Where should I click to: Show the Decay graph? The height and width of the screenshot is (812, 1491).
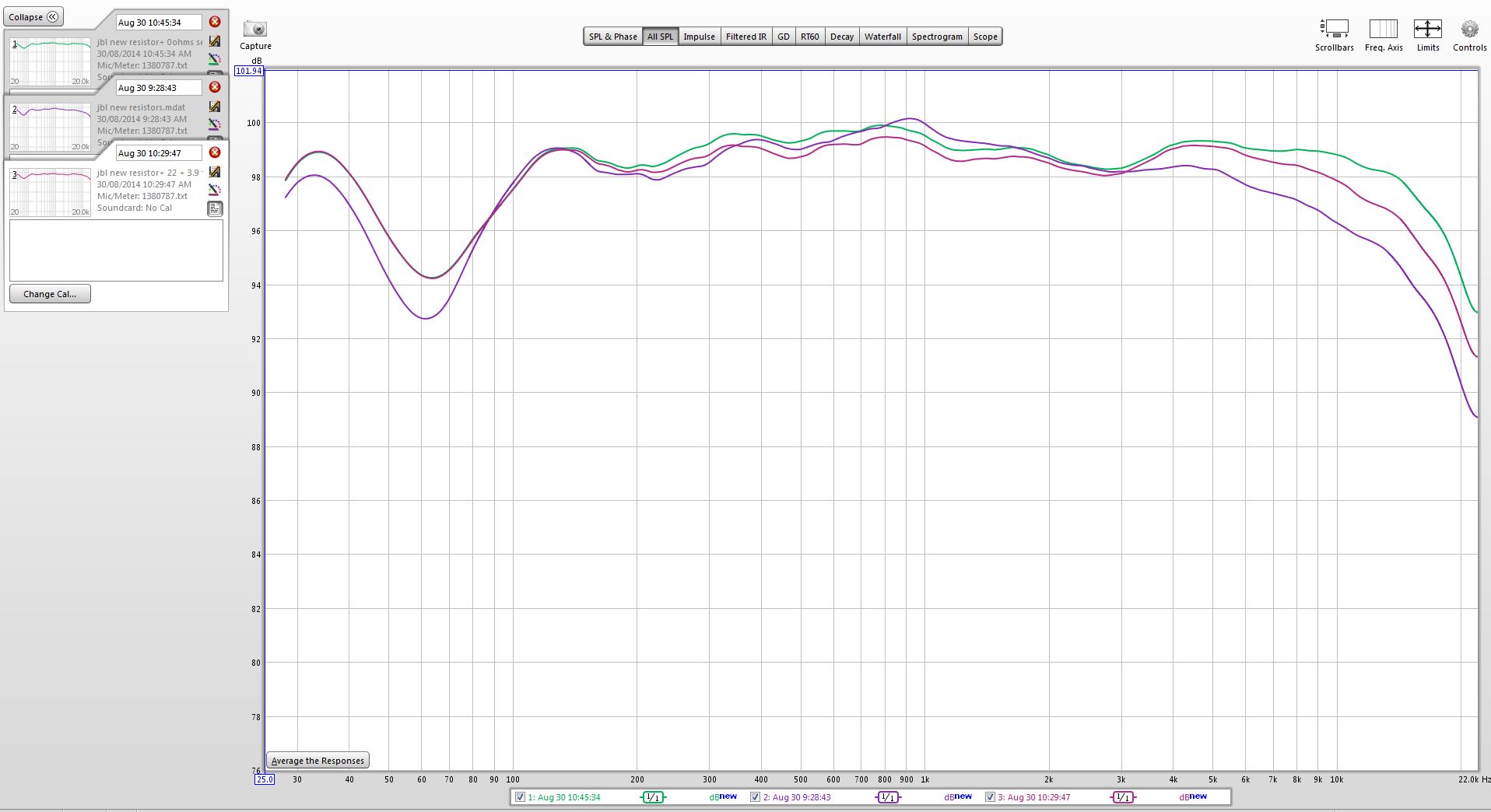click(841, 37)
